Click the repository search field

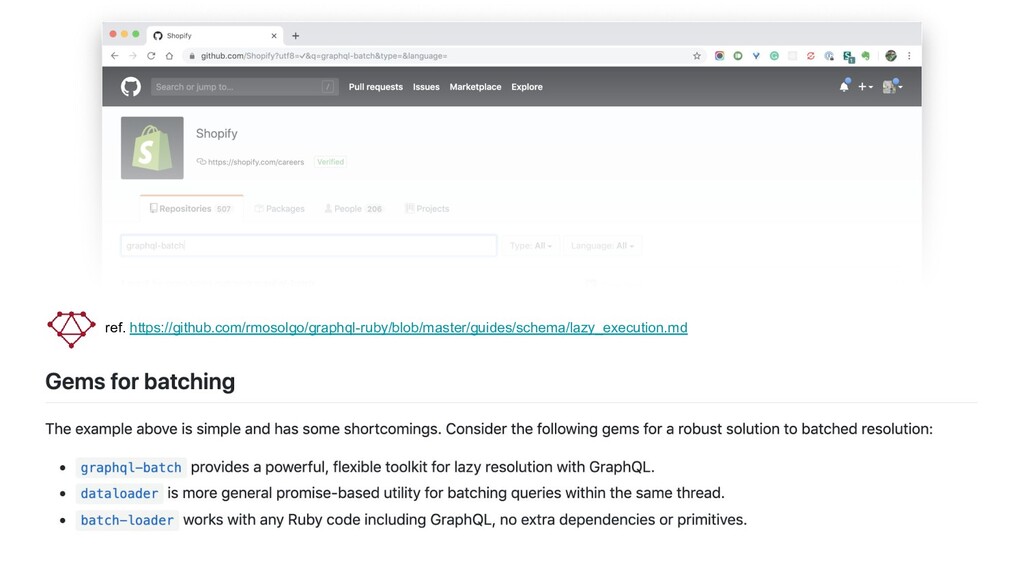tap(308, 246)
